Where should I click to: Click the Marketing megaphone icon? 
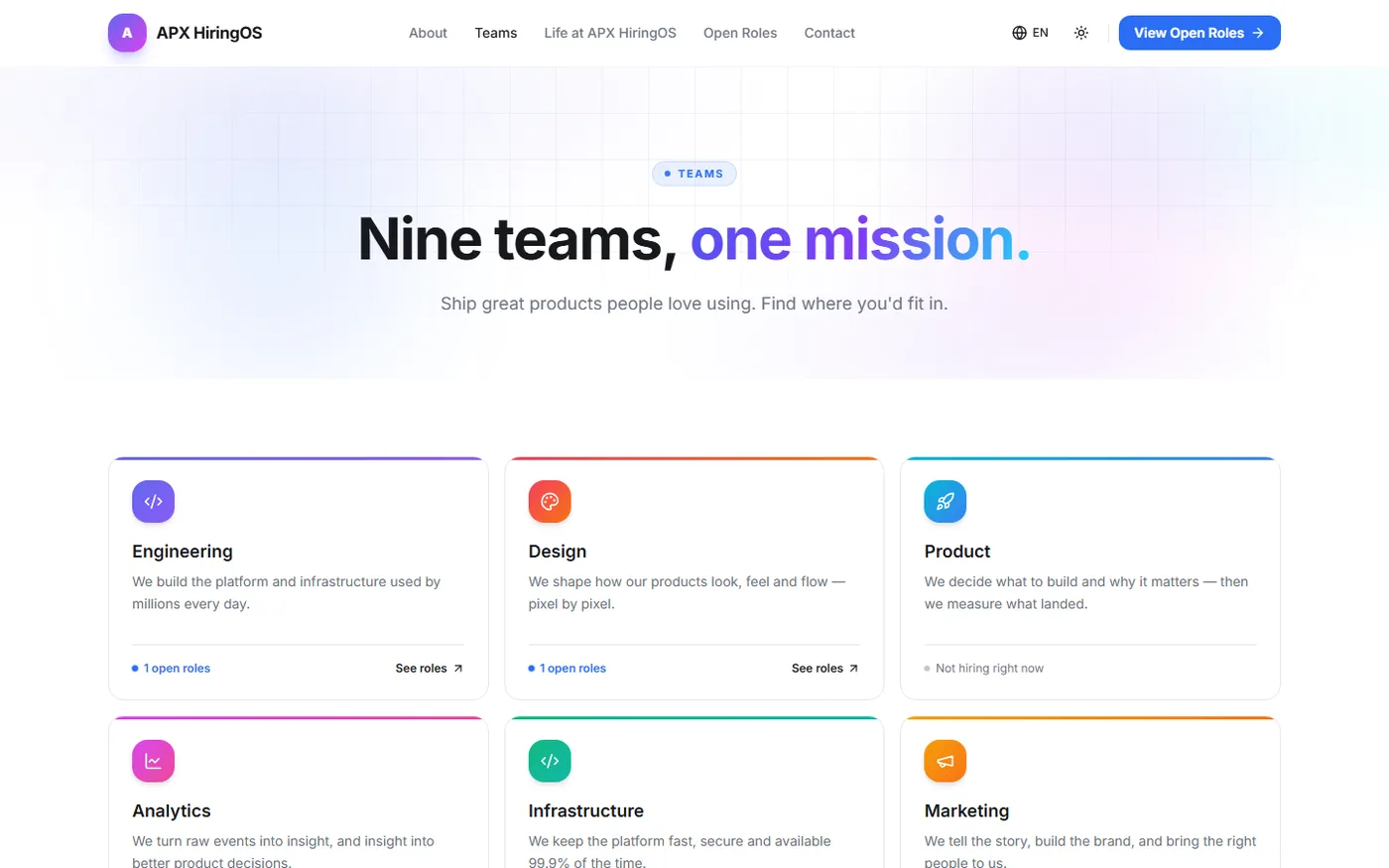tap(946, 761)
